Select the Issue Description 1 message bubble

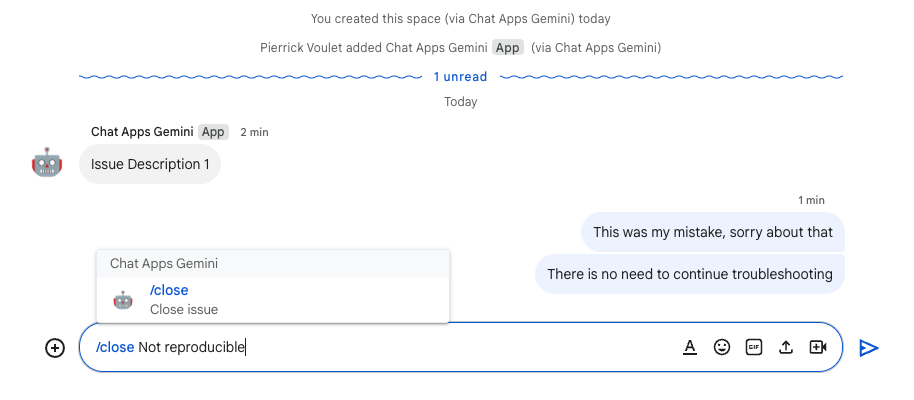tap(150, 165)
